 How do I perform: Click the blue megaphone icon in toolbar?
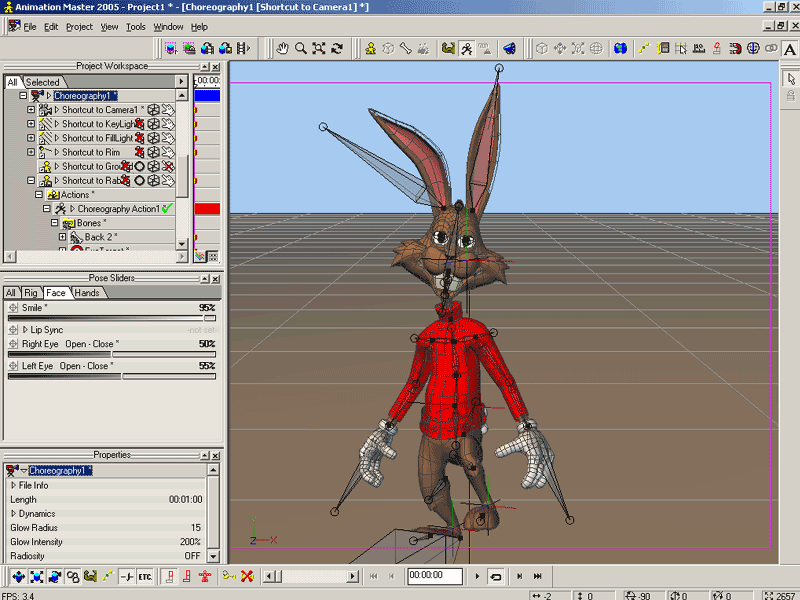click(509, 48)
